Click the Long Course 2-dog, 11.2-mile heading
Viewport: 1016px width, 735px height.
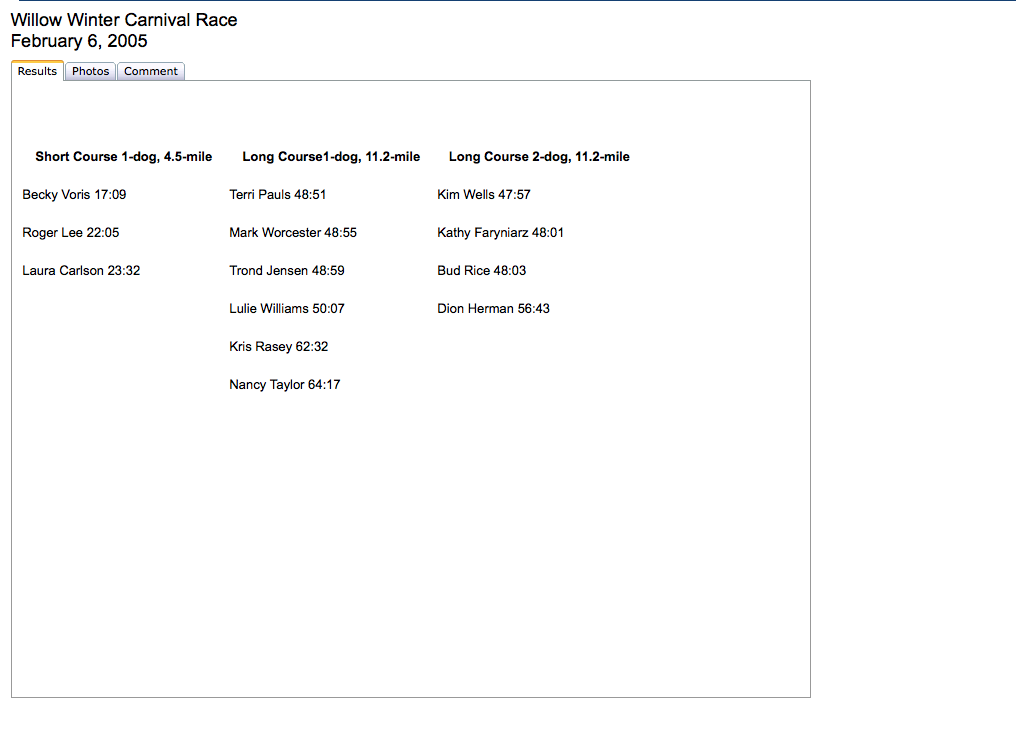(x=539, y=157)
